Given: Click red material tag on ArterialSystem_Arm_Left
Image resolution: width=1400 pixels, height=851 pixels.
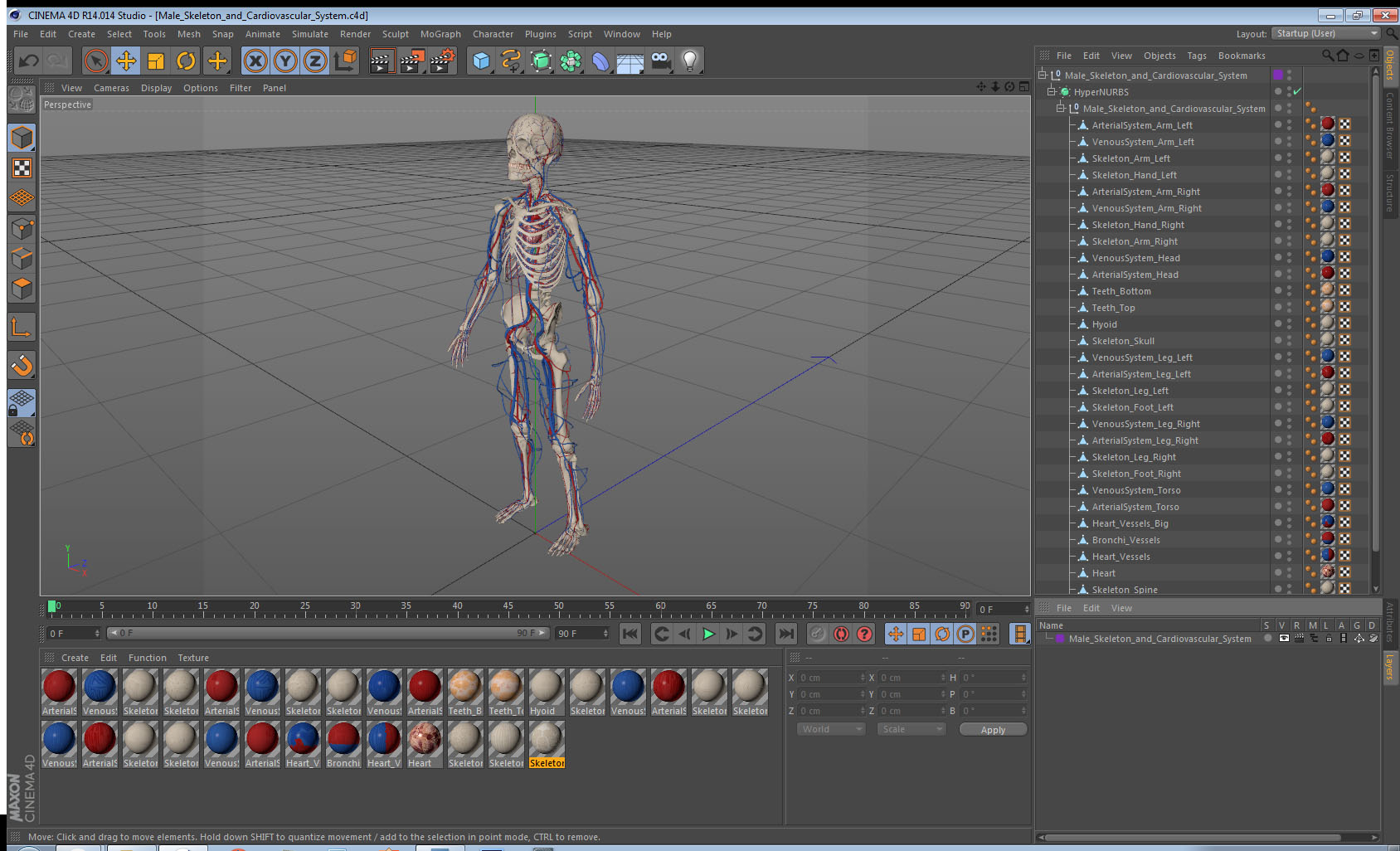Looking at the screenshot, I should pyautogui.click(x=1328, y=124).
